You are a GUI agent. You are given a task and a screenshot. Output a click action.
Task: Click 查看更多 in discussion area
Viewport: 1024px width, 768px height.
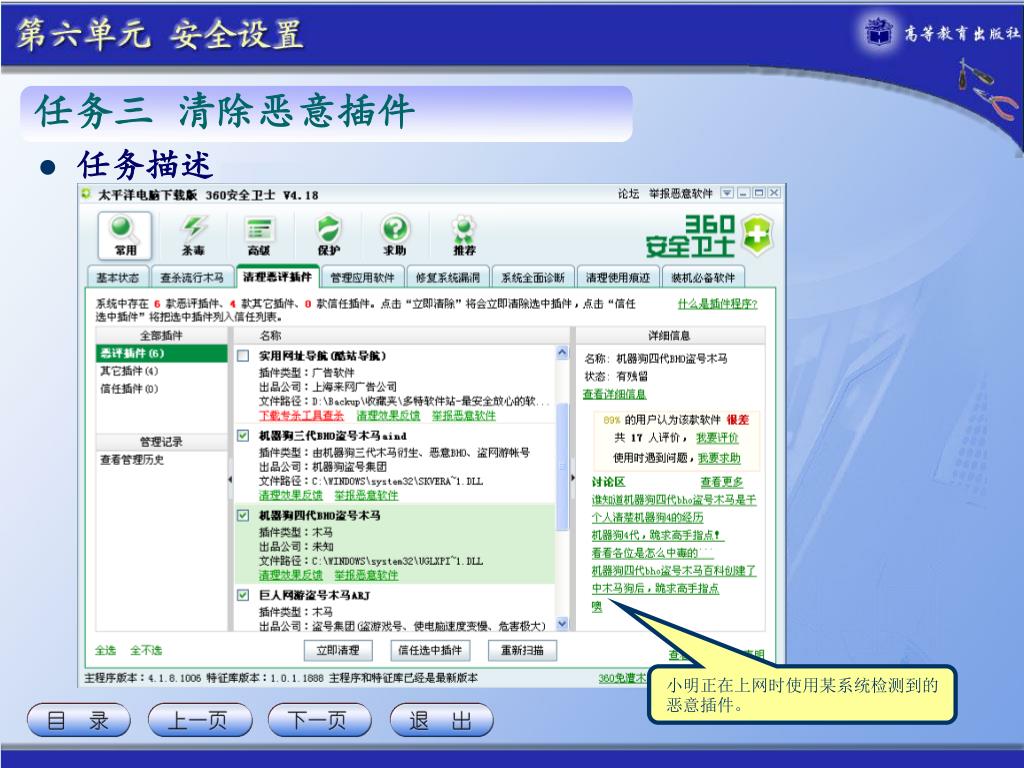(x=722, y=482)
